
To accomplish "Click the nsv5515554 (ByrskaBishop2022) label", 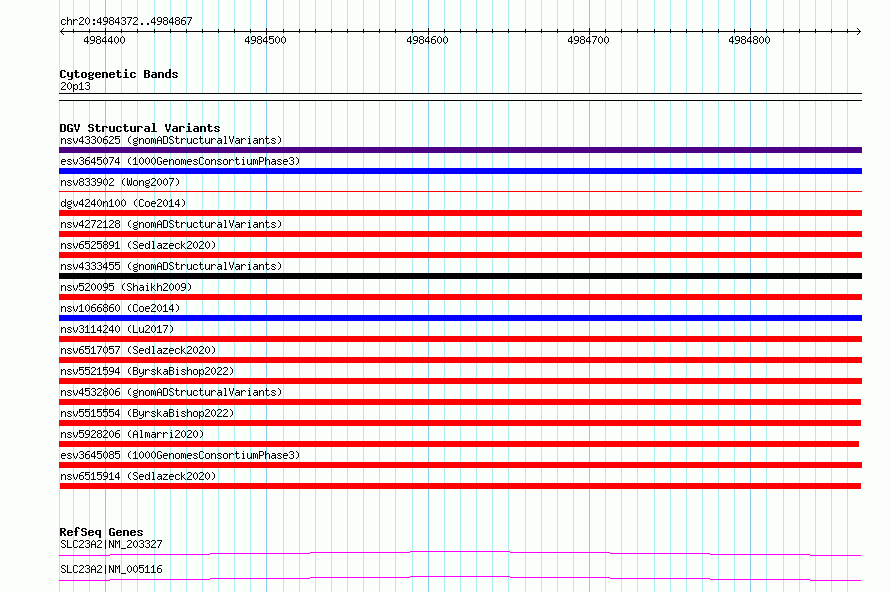I will (147, 413).
